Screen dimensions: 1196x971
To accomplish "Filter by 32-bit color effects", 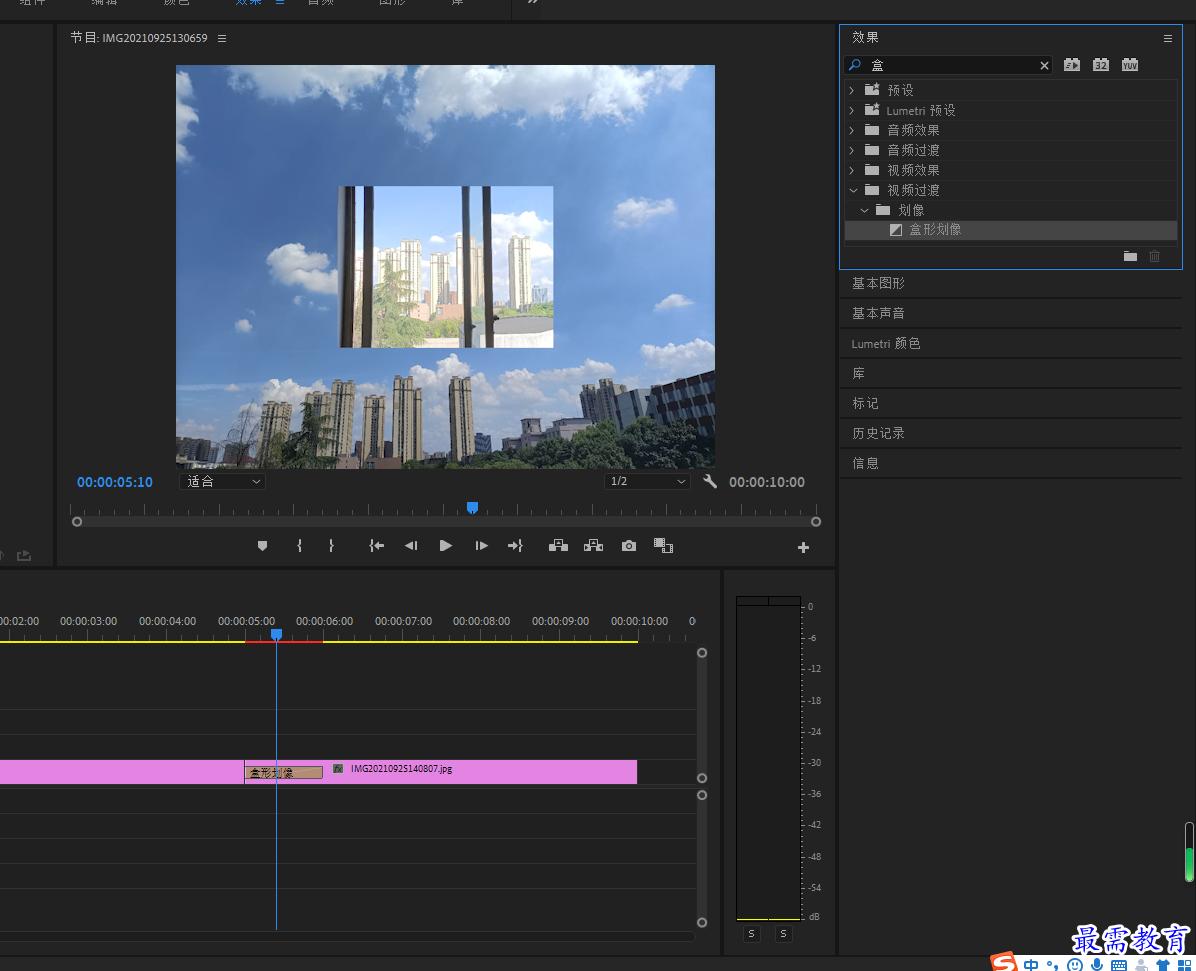I will 1101,65.
